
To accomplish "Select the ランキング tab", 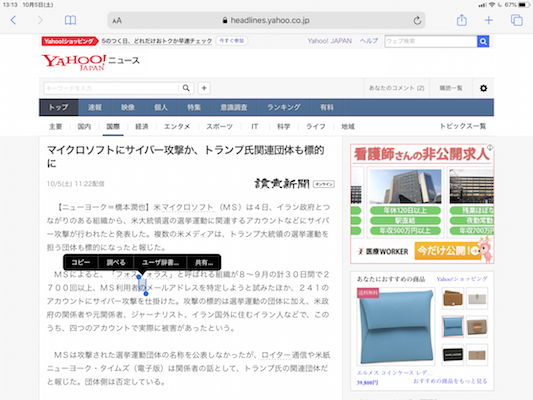I will point(284,107).
